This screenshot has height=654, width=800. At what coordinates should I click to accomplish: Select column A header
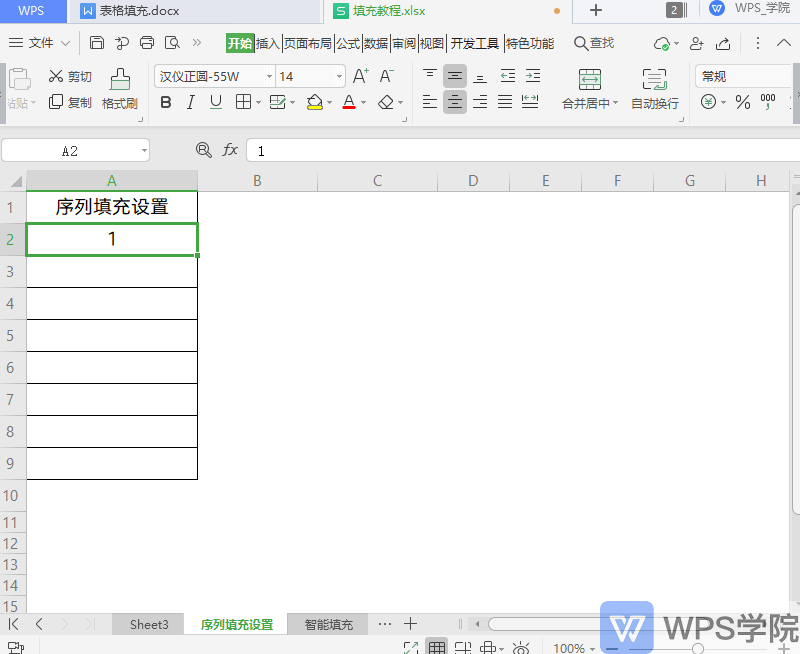[112, 181]
